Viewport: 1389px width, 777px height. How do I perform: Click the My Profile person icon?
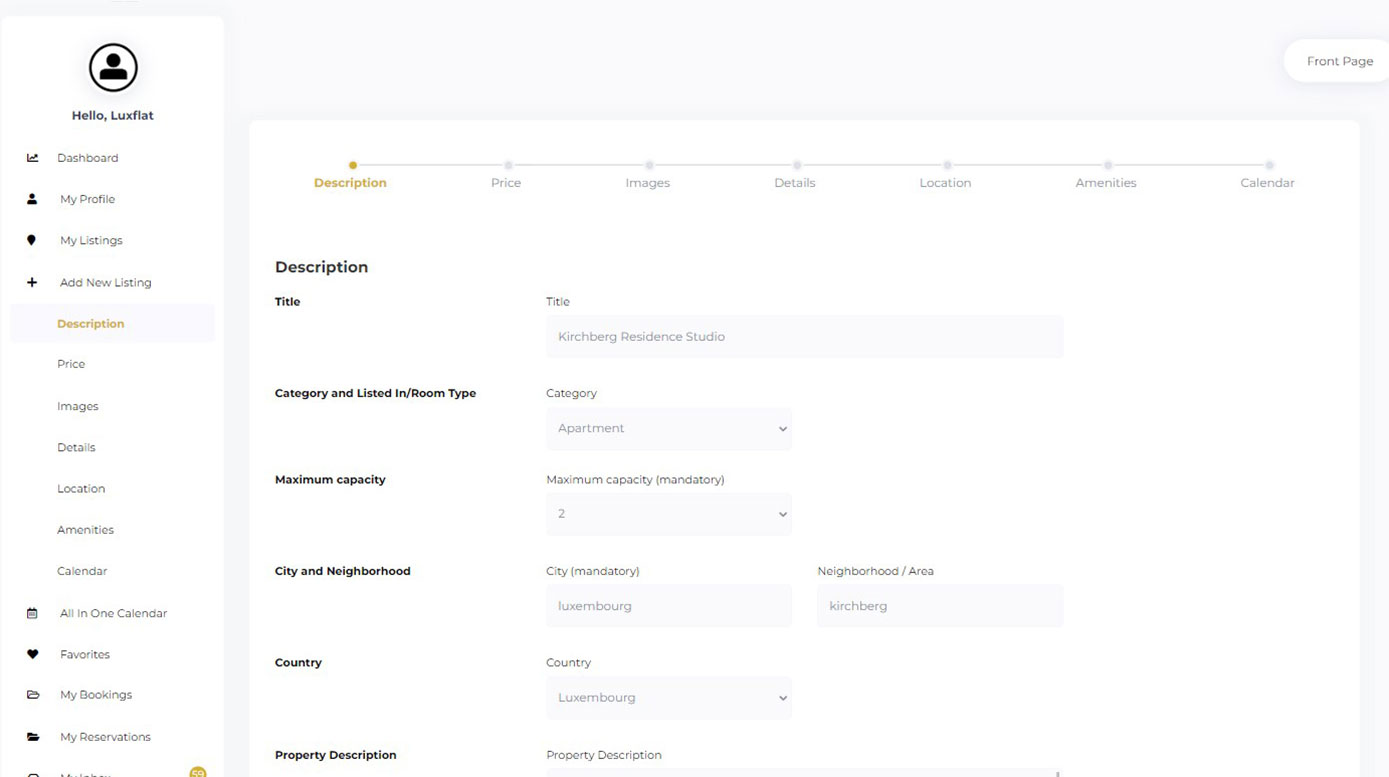(x=32, y=199)
